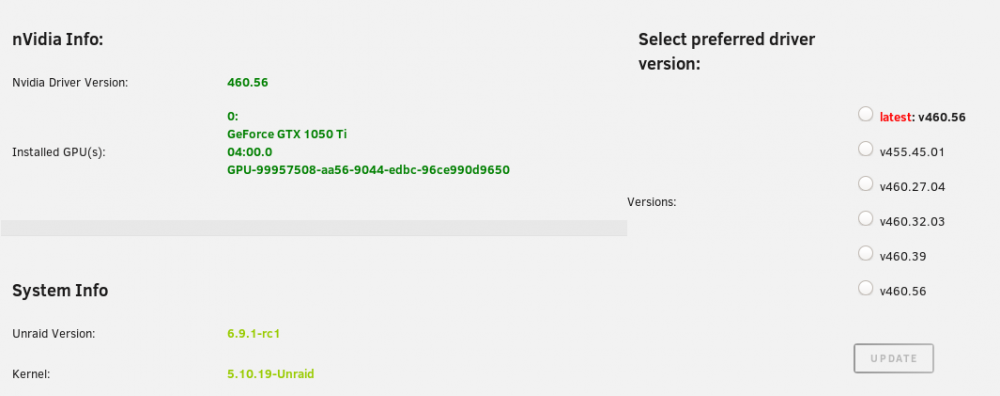Click the System Info heading
Image resolution: width=1000 pixels, height=396 pixels.
coord(60,291)
